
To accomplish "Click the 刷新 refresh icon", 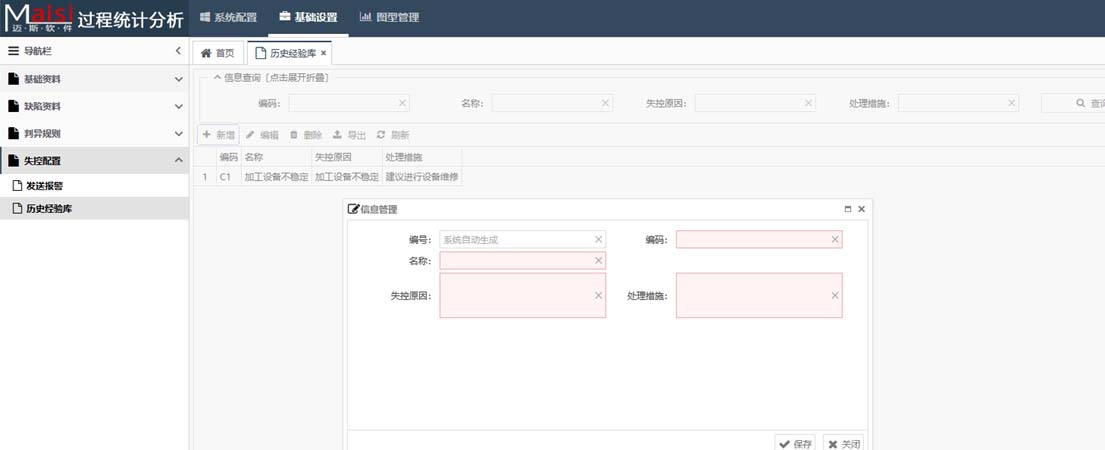I will (x=381, y=135).
